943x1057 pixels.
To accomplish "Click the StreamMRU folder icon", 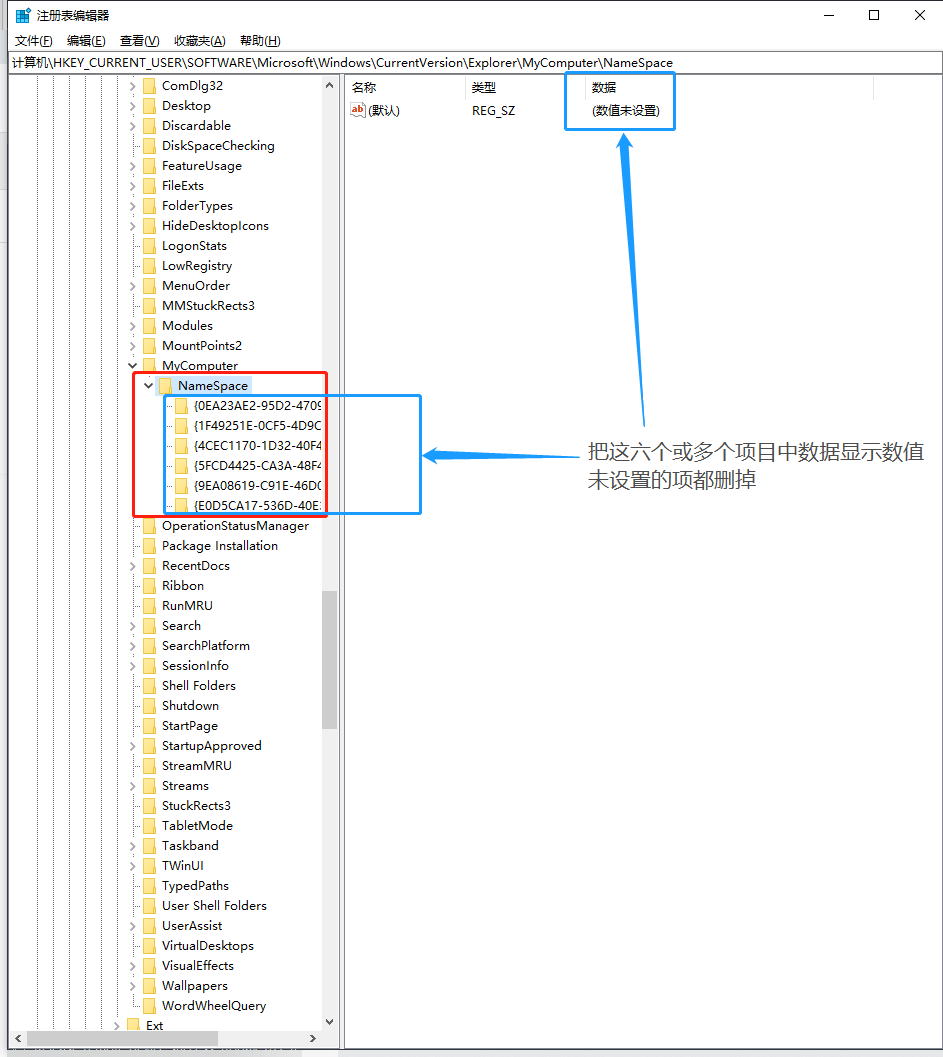I will 150,766.
